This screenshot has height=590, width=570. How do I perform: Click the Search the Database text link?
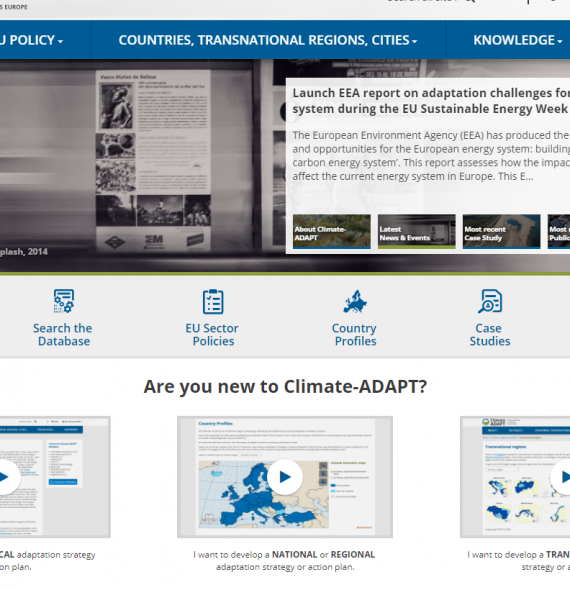click(63, 335)
